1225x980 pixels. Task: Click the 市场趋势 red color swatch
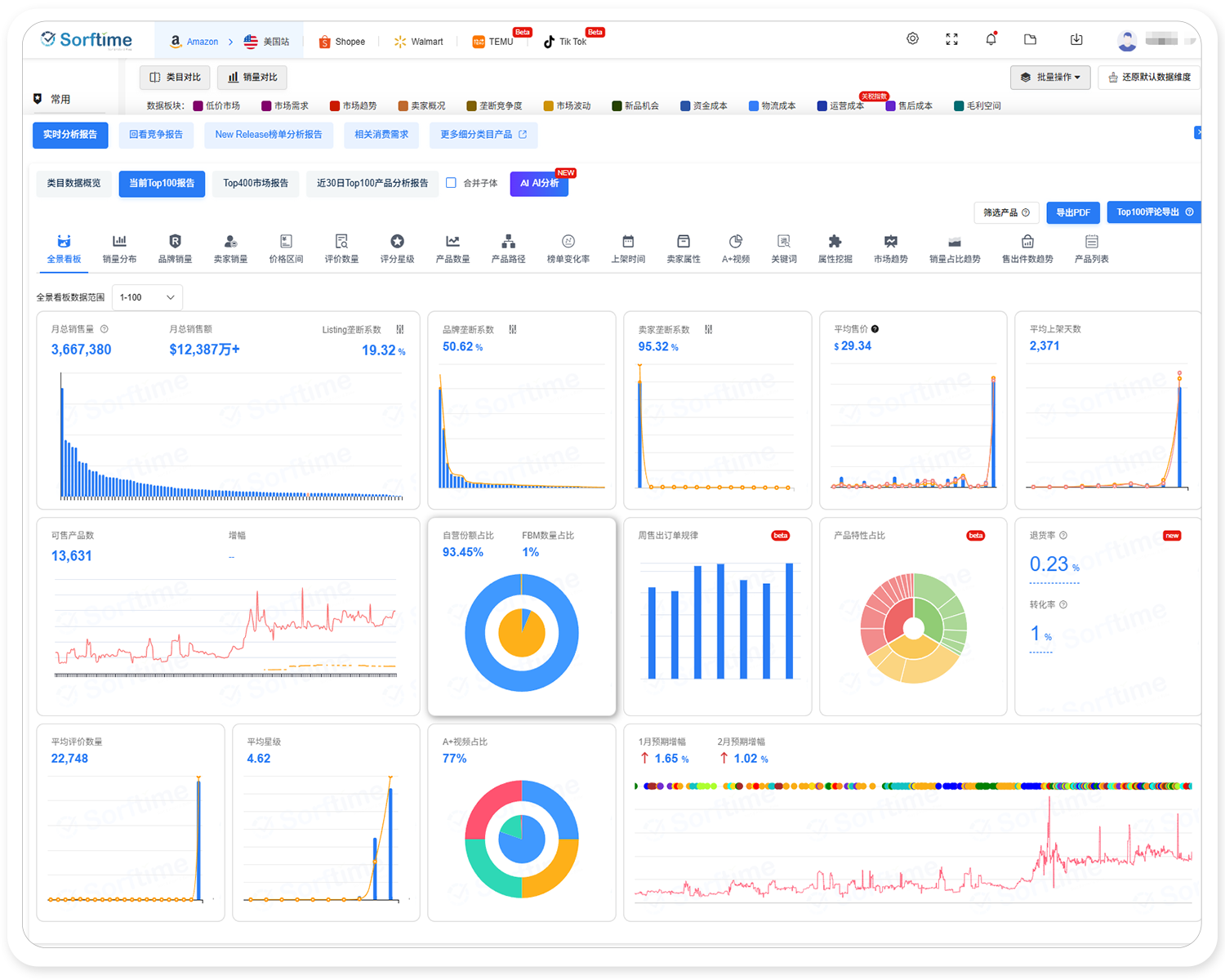click(x=335, y=105)
